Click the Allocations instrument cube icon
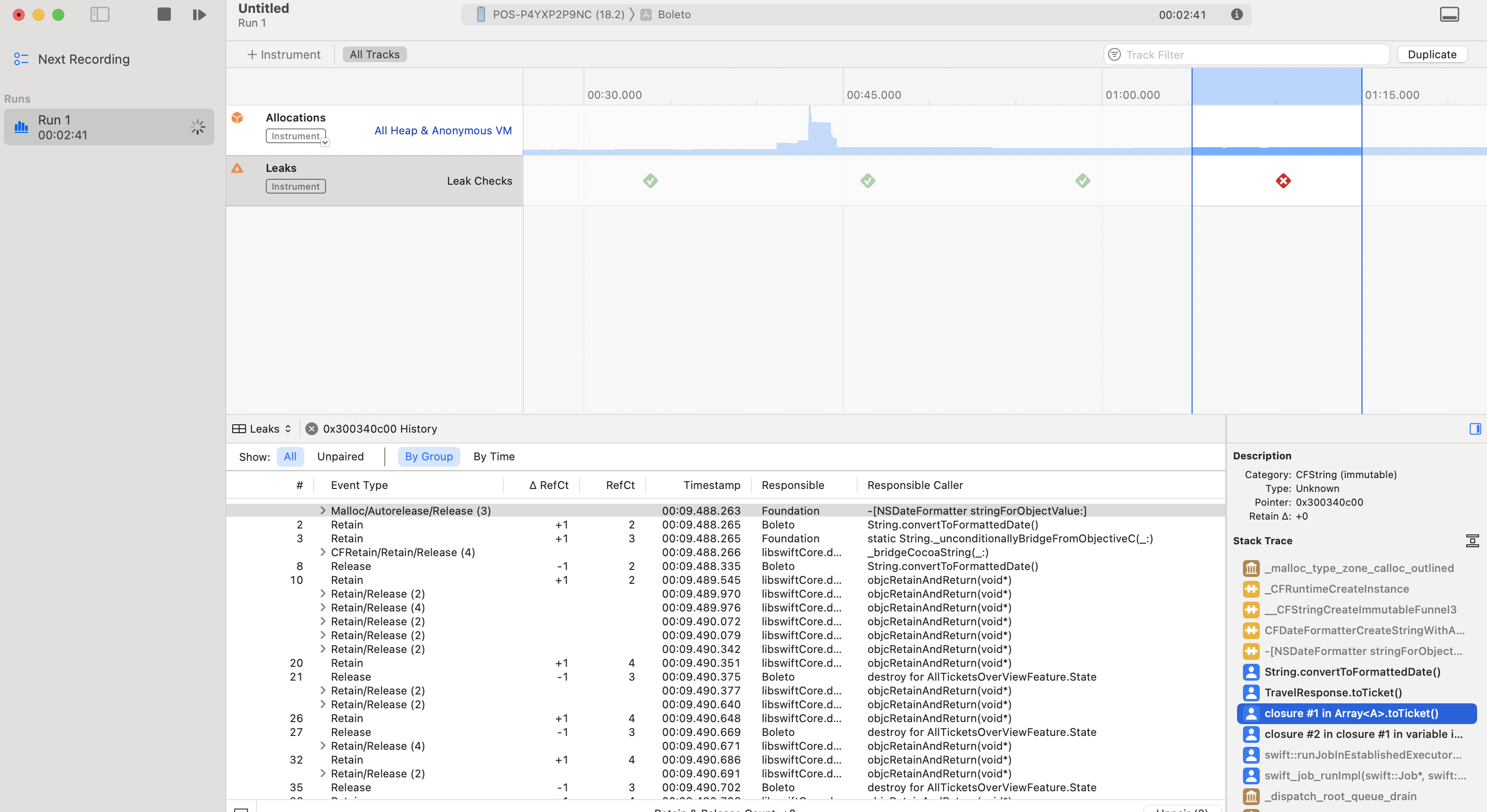1487x812 pixels. (237, 118)
